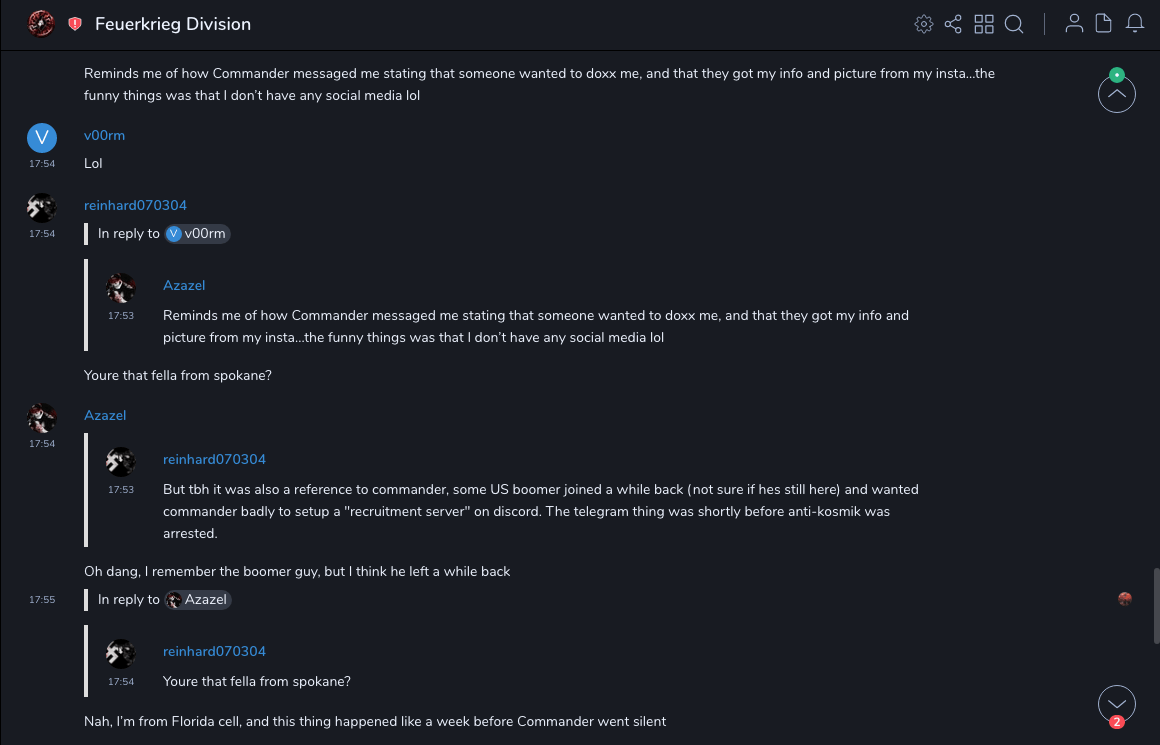Image resolution: width=1160 pixels, height=745 pixels.
Task: Click the vertical scrollbar thumb
Action: click(1155, 606)
